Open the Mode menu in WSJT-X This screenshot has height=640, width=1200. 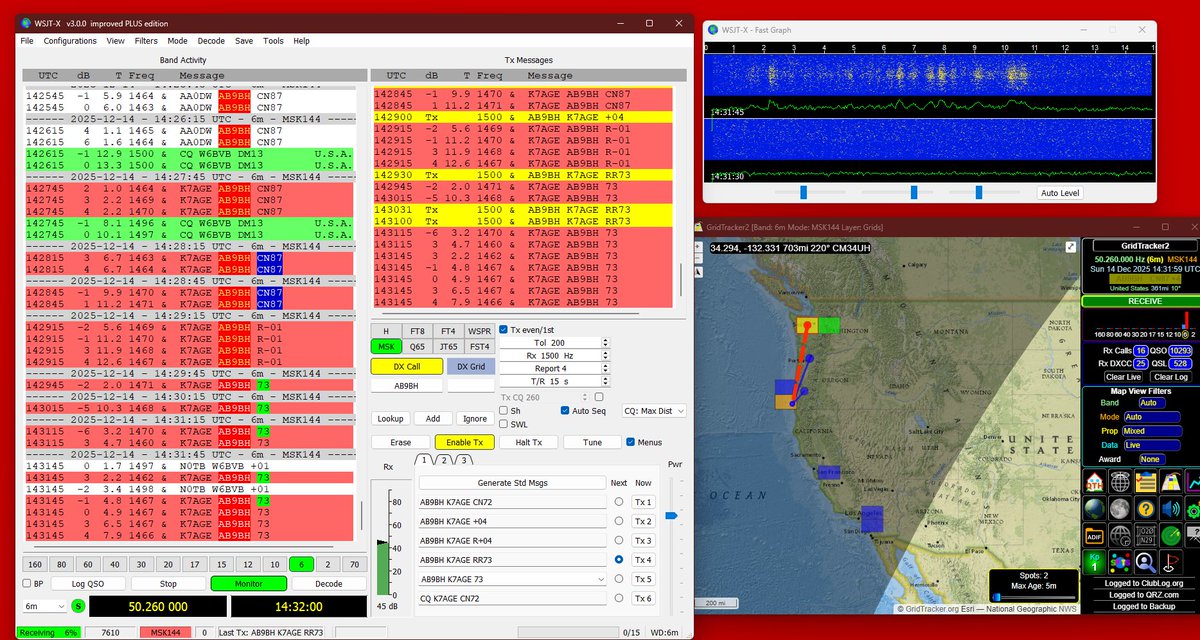(178, 41)
